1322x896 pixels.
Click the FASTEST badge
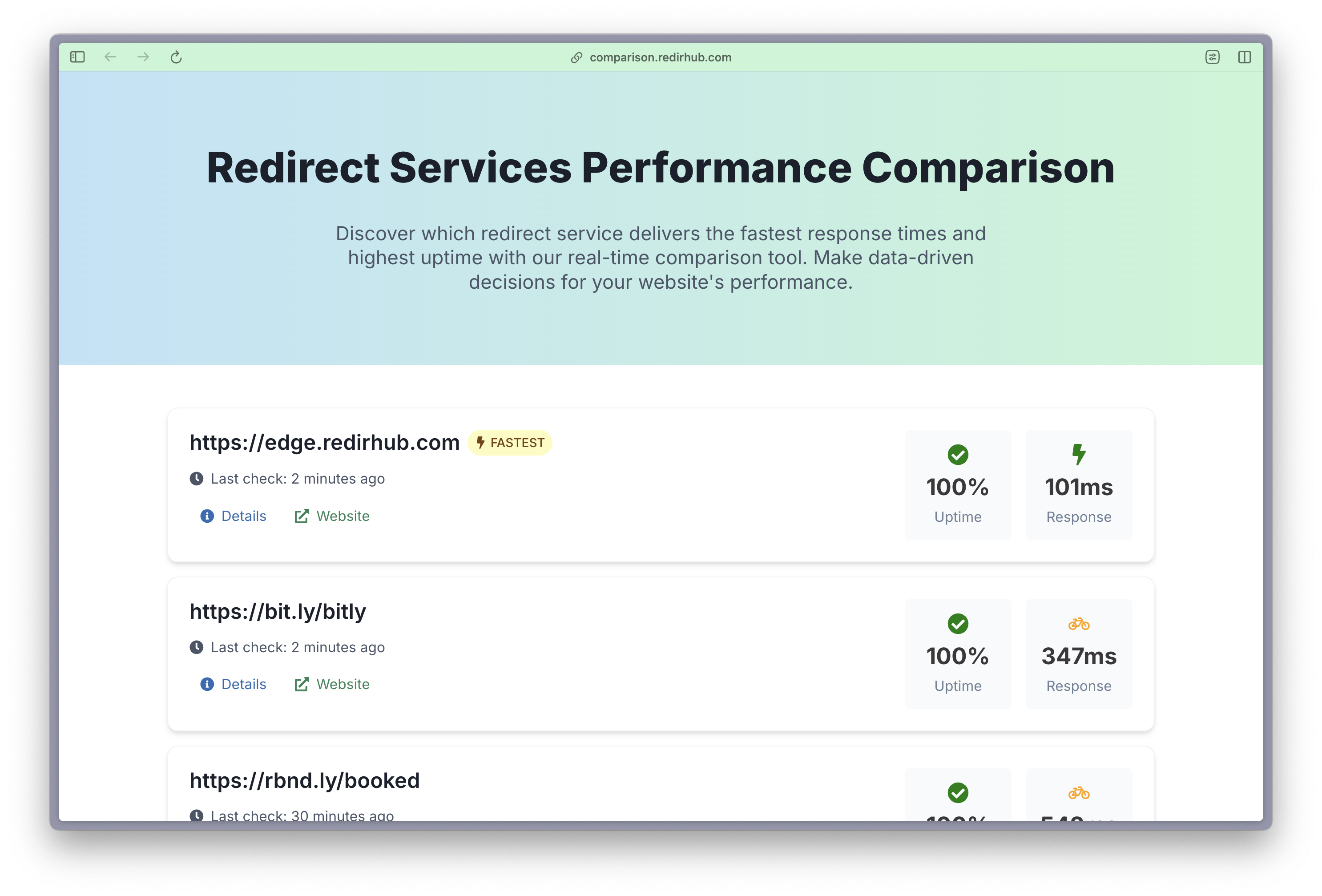[x=510, y=443]
